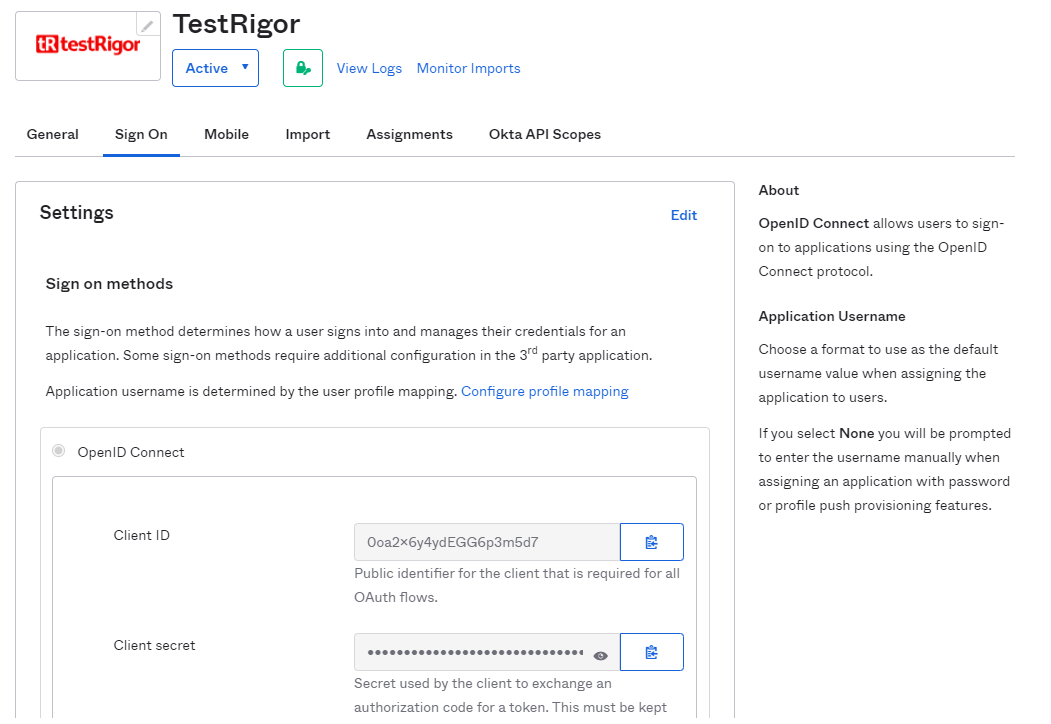1051x724 pixels.
Task: Click Edit in the Settings panel
Action: (x=683, y=215)
